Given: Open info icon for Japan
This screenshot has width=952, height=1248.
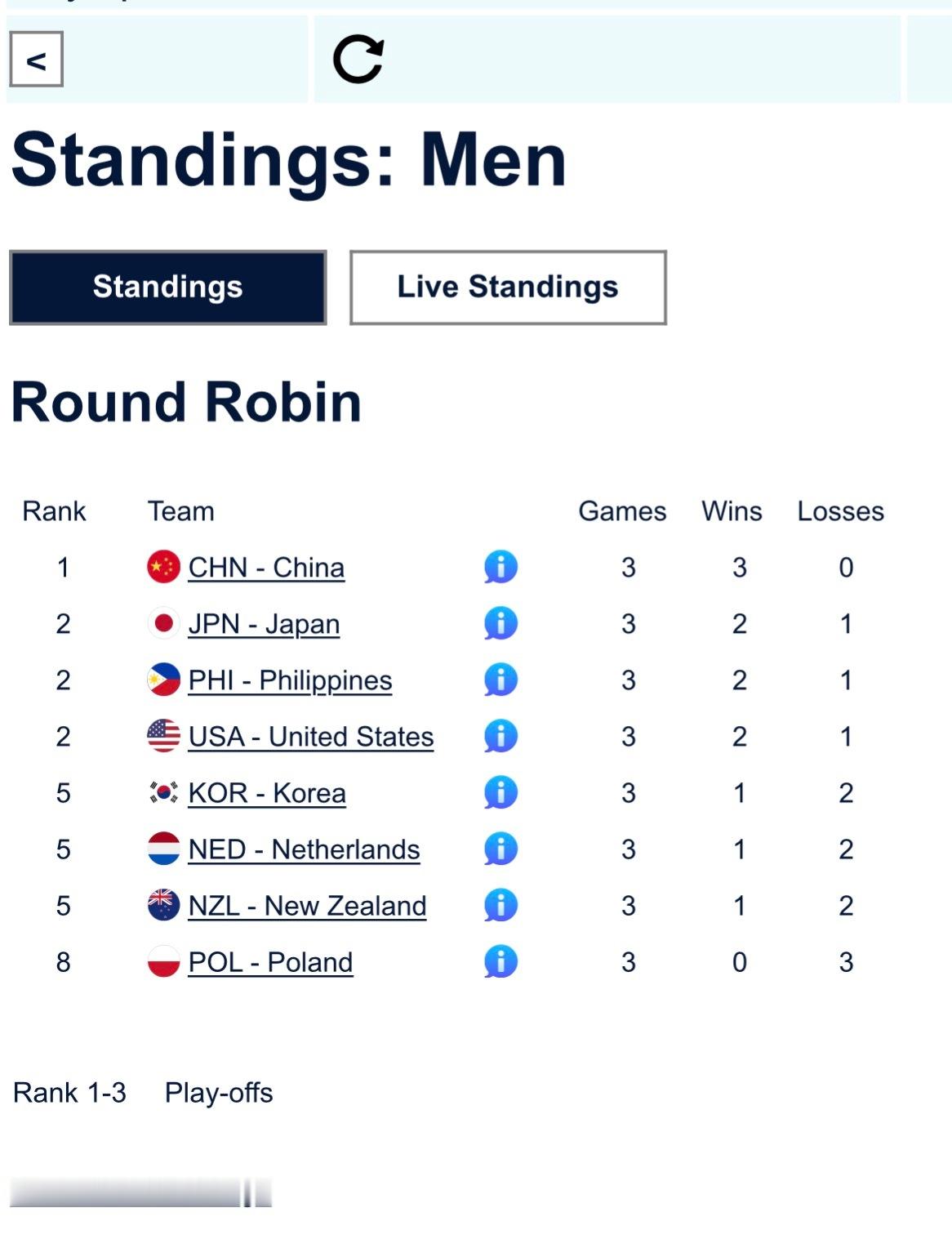Looking at the screenshot, I should [x=500, y=623].
